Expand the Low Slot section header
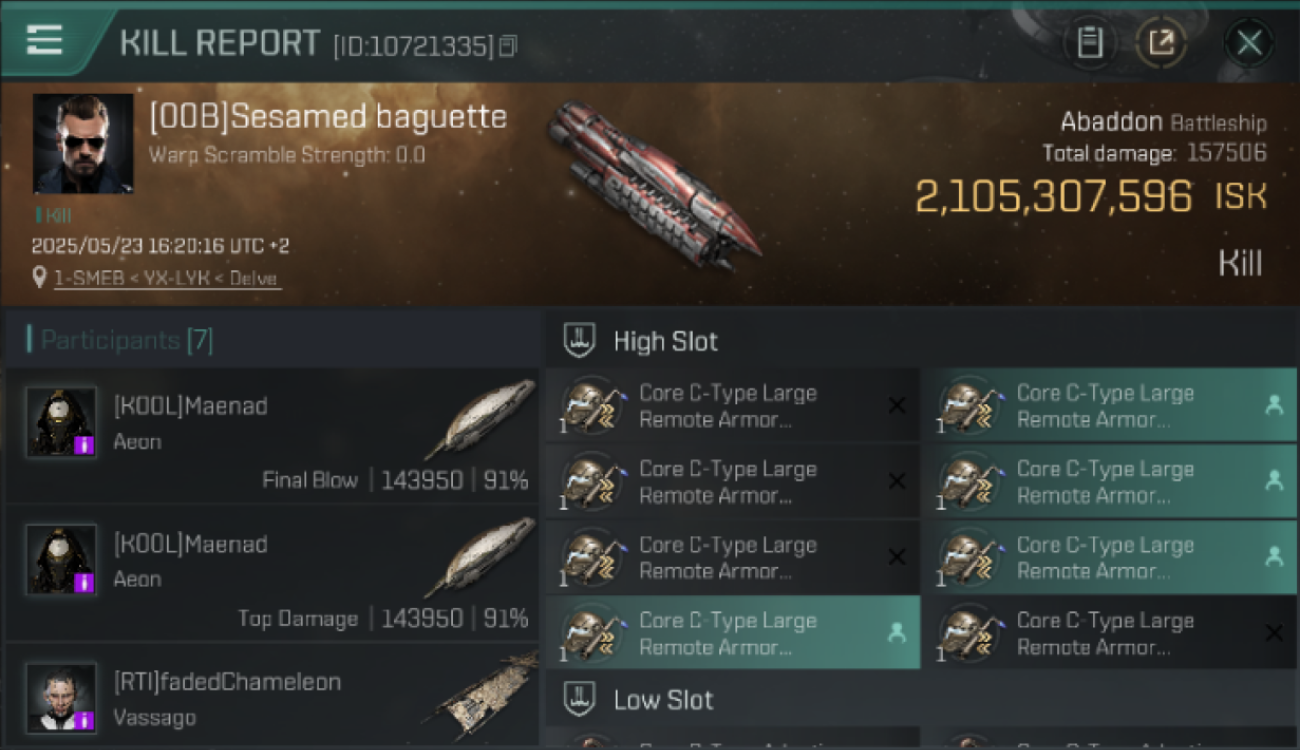 click(x=922, y=699)
